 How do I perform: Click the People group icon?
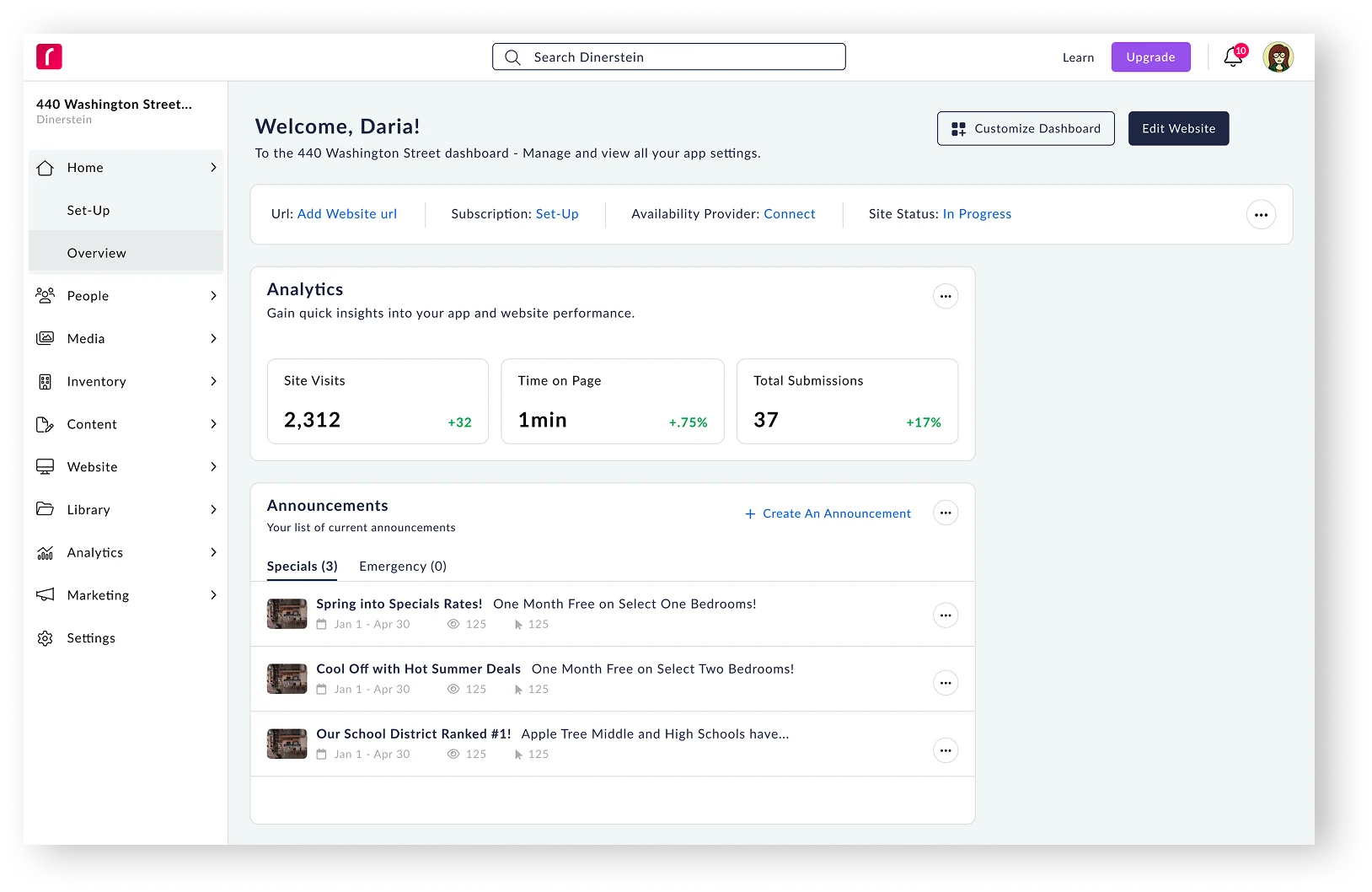46,296
